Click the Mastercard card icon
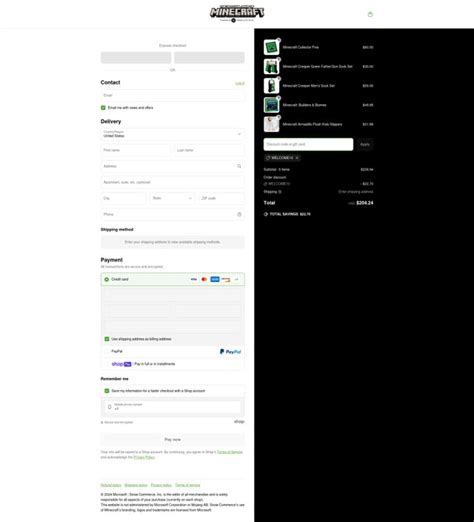The image size is (474, 522). [204, 279]
